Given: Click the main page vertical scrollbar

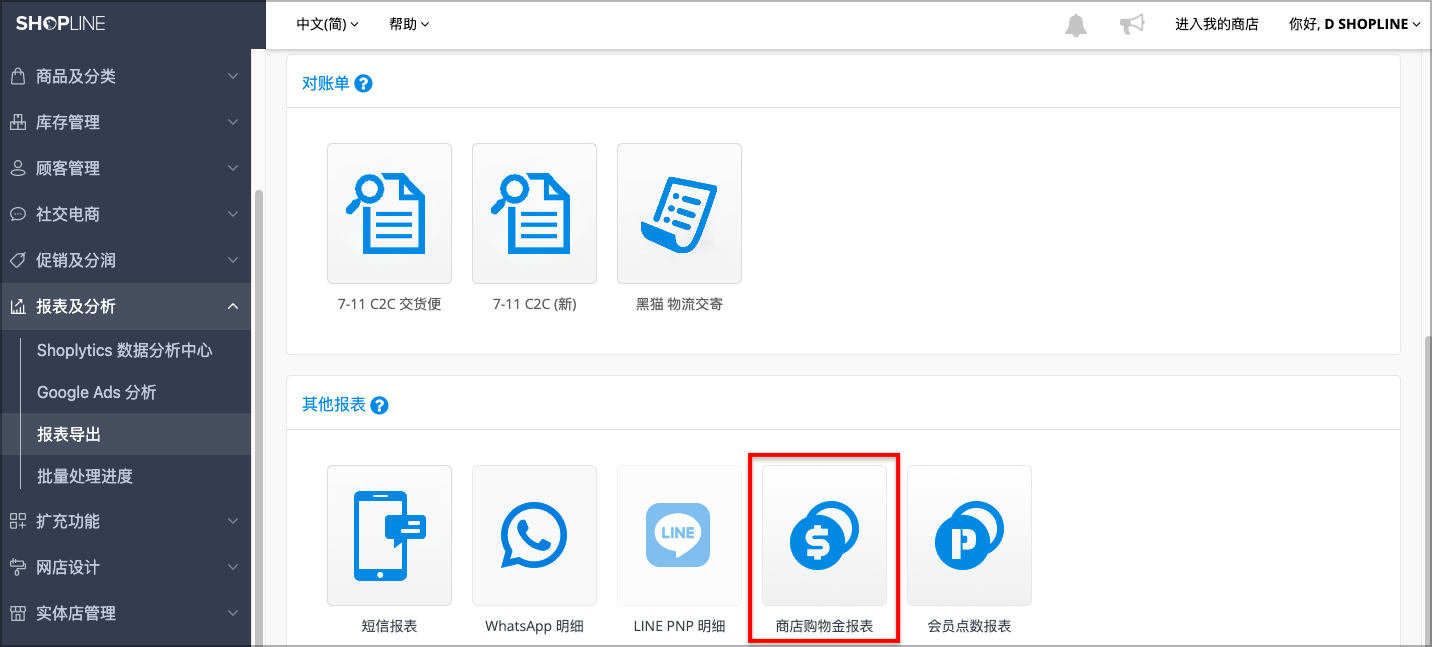Looking at the screenshot, I should (1427, 490).
